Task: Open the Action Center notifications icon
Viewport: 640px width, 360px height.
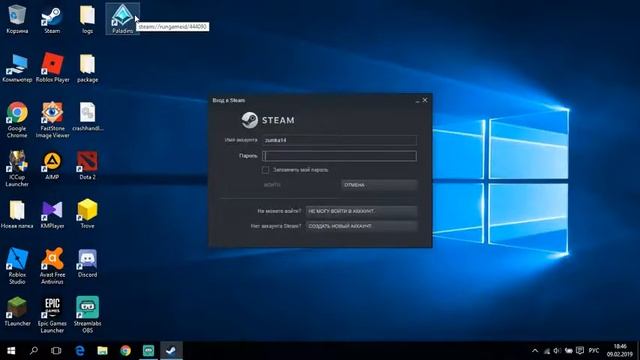Action: click(x=580, y=351)
